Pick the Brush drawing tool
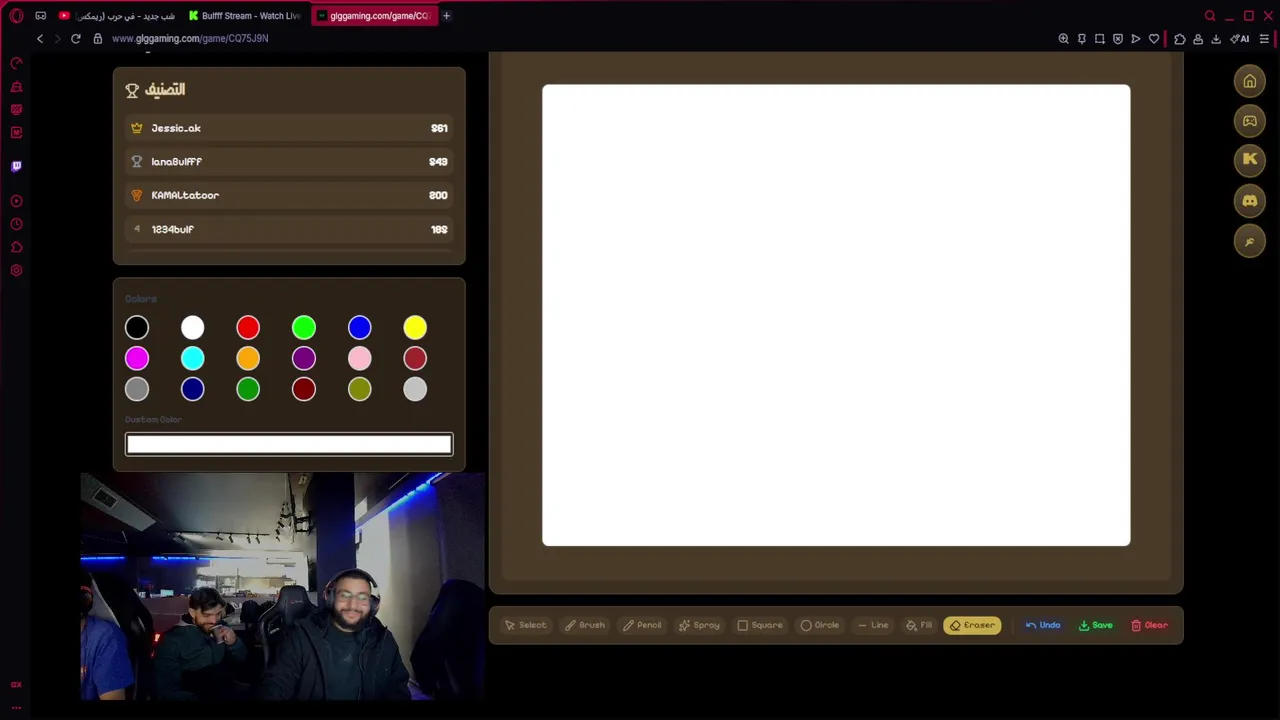The image size is (1280, 720). (585, 625)
